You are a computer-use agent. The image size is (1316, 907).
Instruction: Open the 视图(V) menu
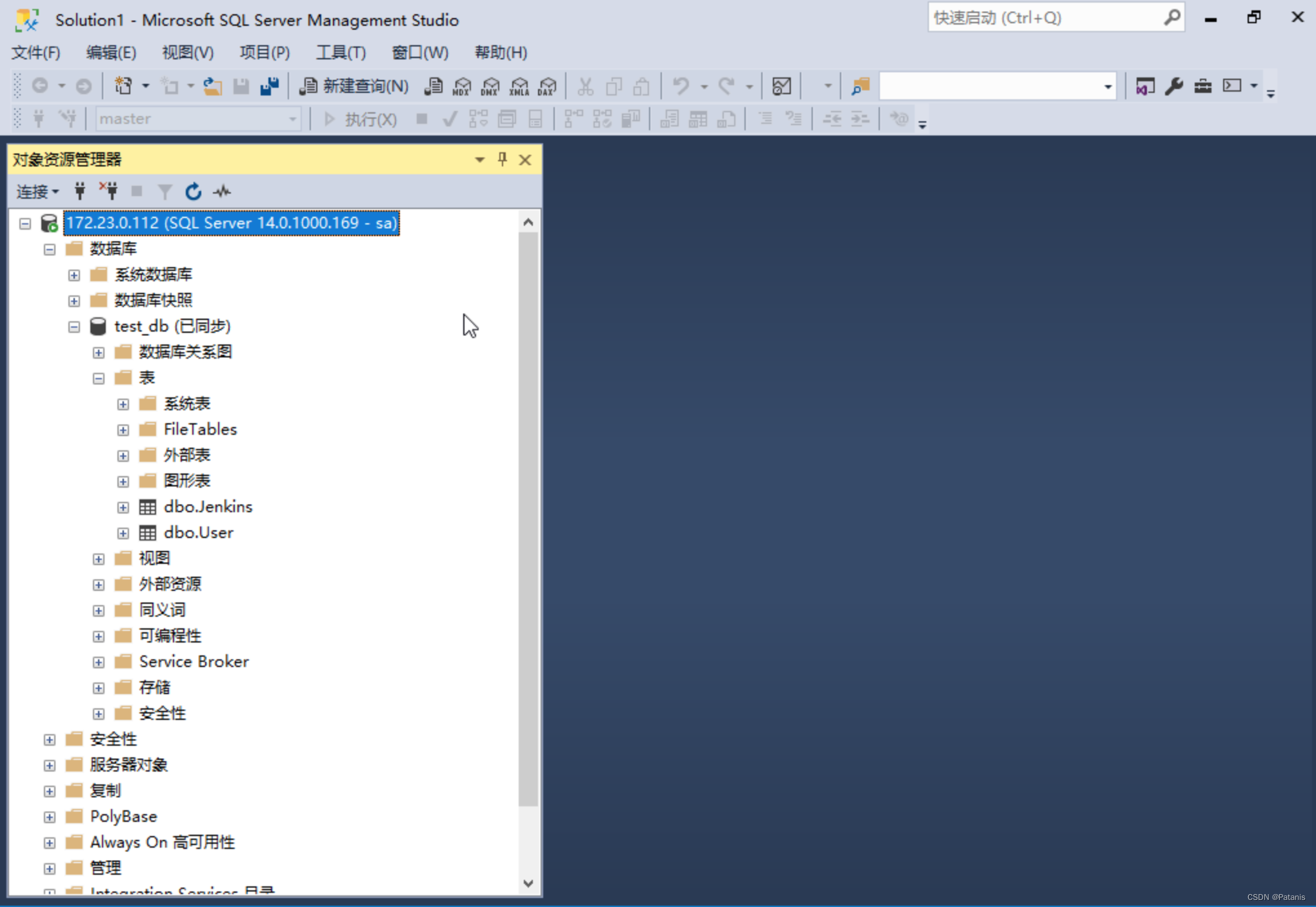(x=187, y=52)
